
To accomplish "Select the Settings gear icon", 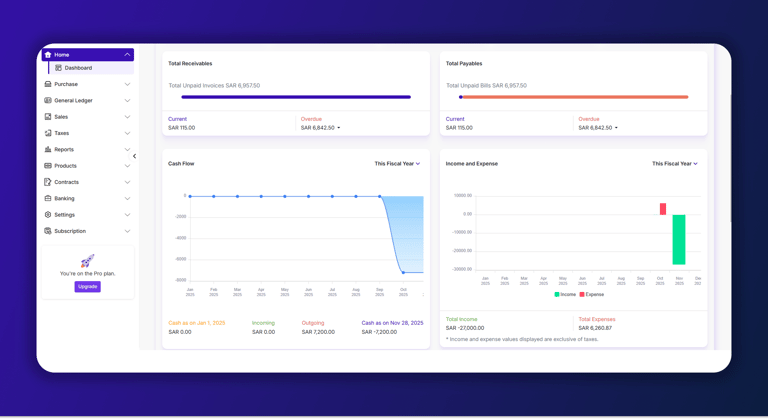I will 48,215.
